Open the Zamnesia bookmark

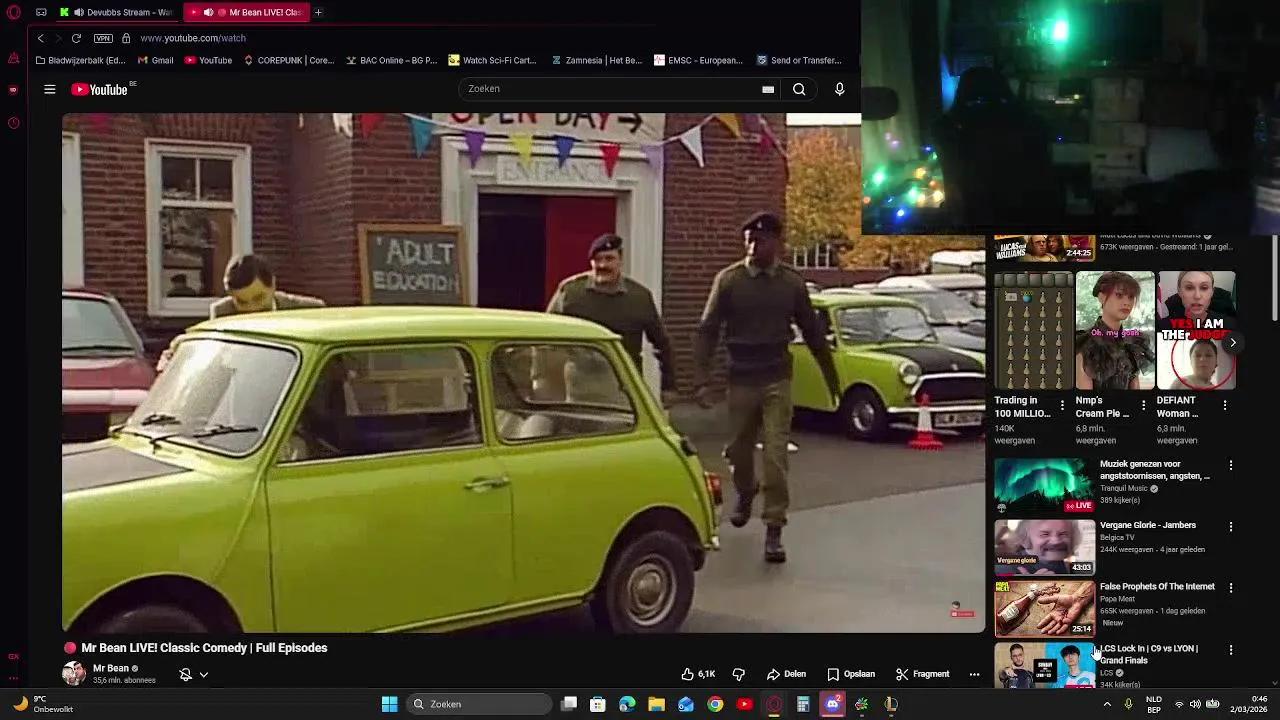(596, 60)
